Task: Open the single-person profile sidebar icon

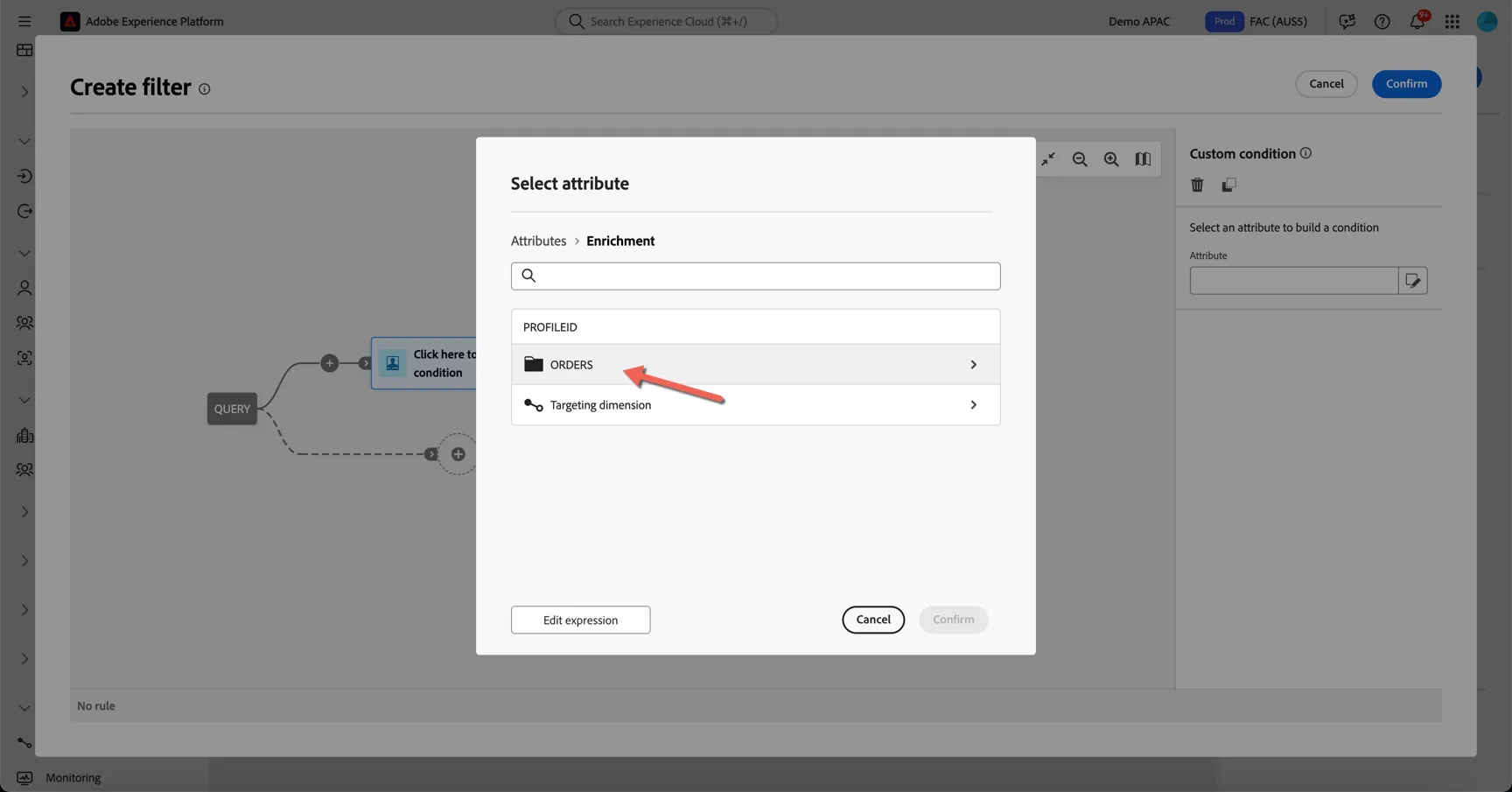Action: tap(24, 288)
